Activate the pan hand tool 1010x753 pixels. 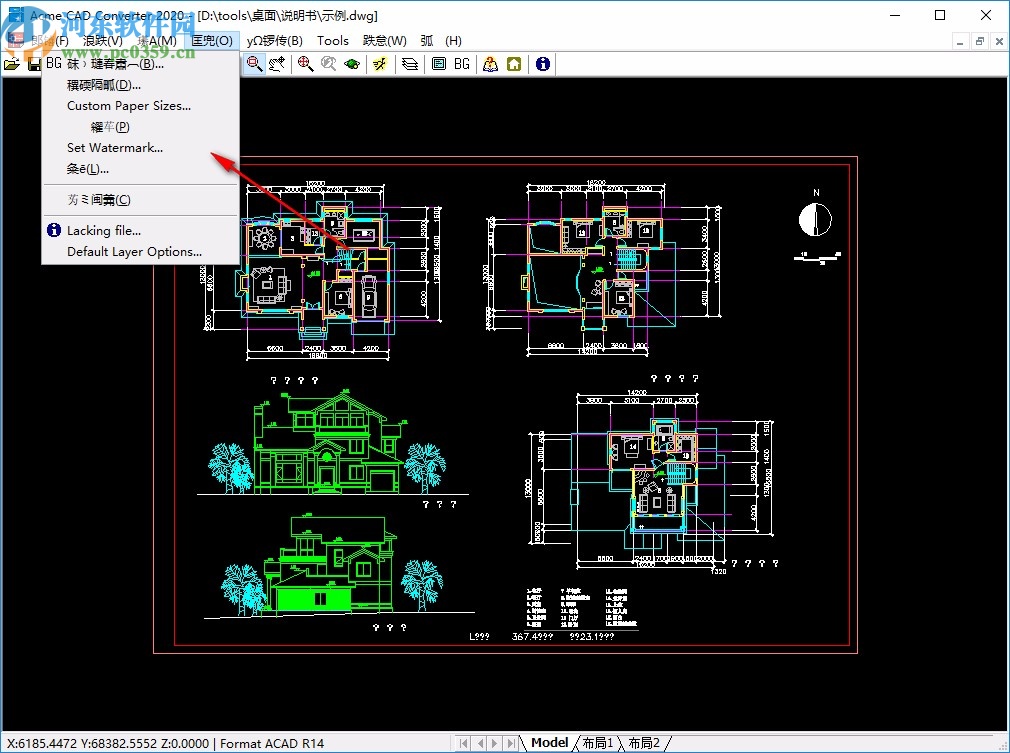(277, 64)
